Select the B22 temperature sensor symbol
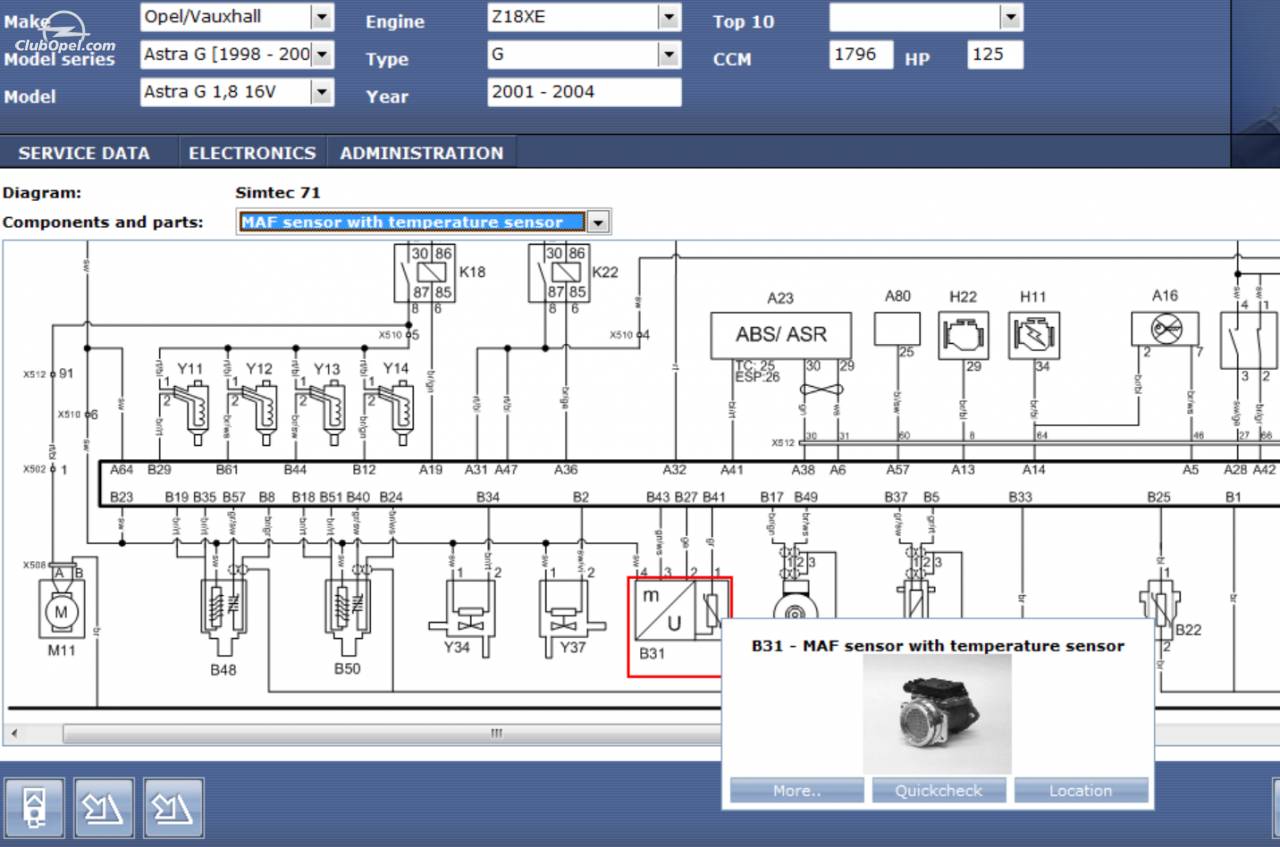Screen dimensions: 1280x847 (x=1158, y=611)
